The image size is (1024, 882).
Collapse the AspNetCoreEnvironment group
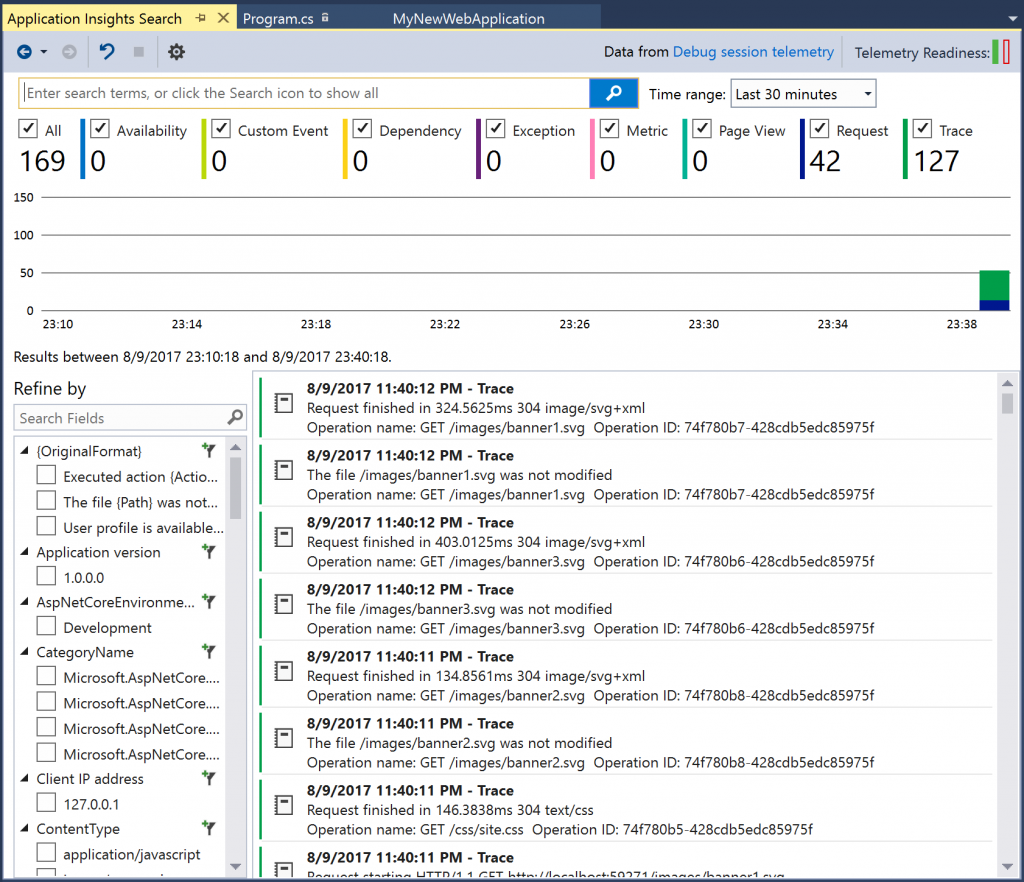[25, 601]
